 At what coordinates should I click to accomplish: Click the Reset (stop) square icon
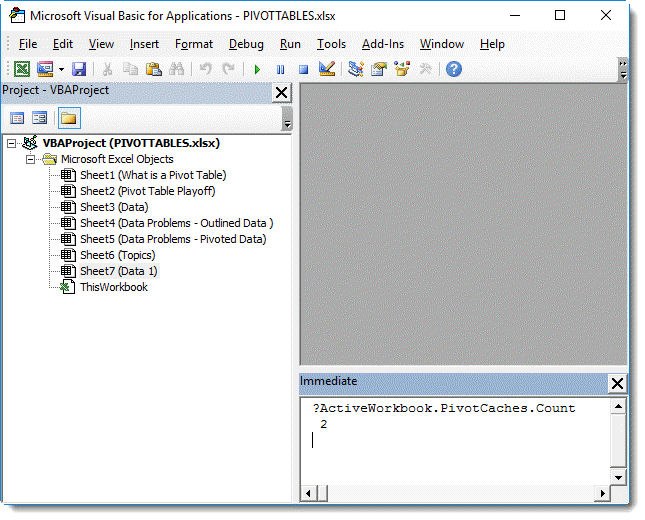(x=303, y=69)
